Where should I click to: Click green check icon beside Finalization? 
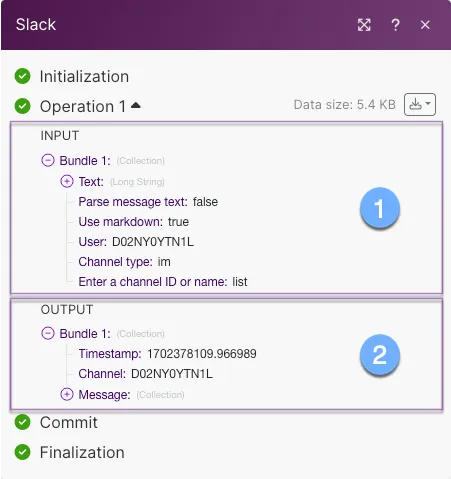pos(22,452)
